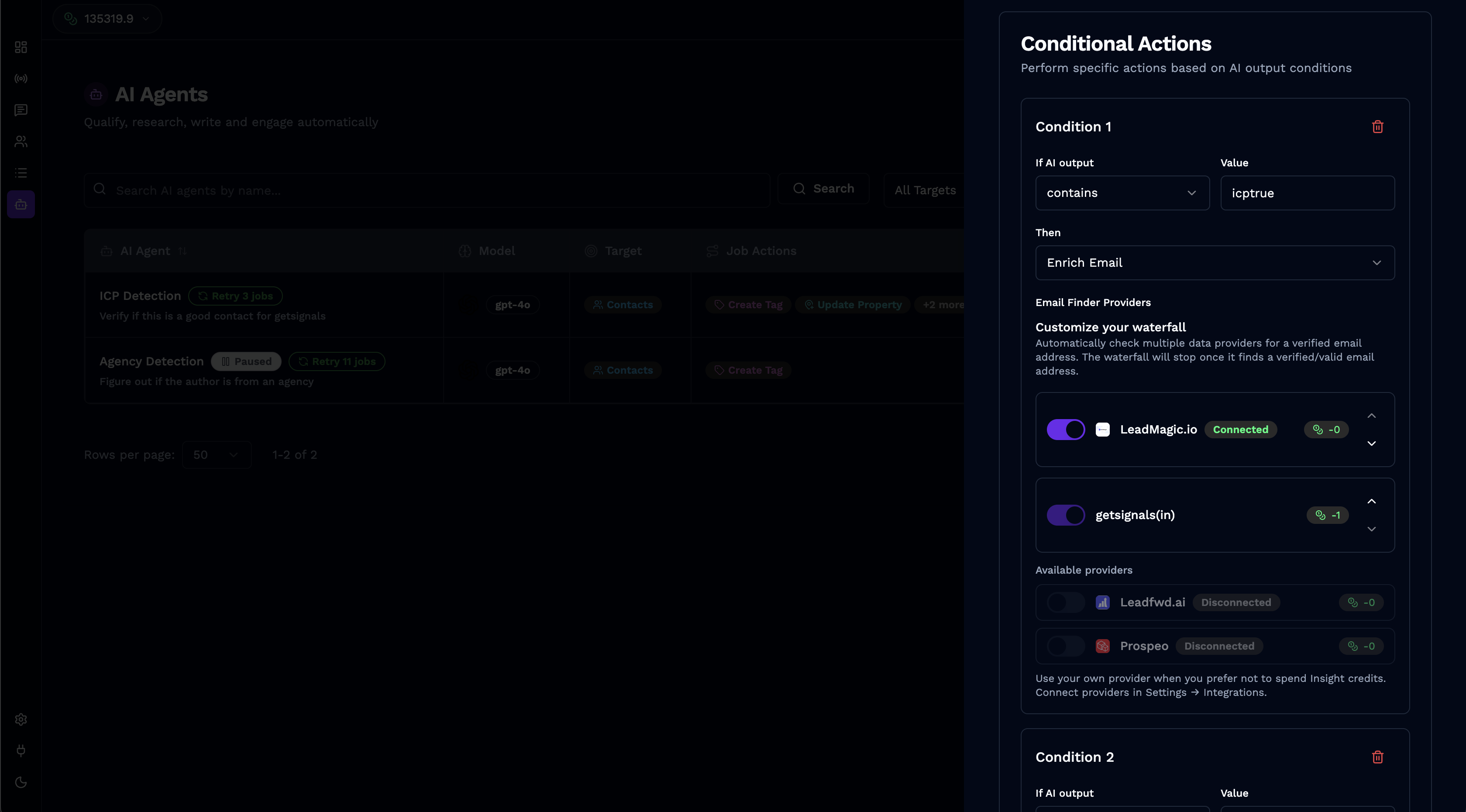Move getsignals(in) up in the waterfall

pos(1372,501)
